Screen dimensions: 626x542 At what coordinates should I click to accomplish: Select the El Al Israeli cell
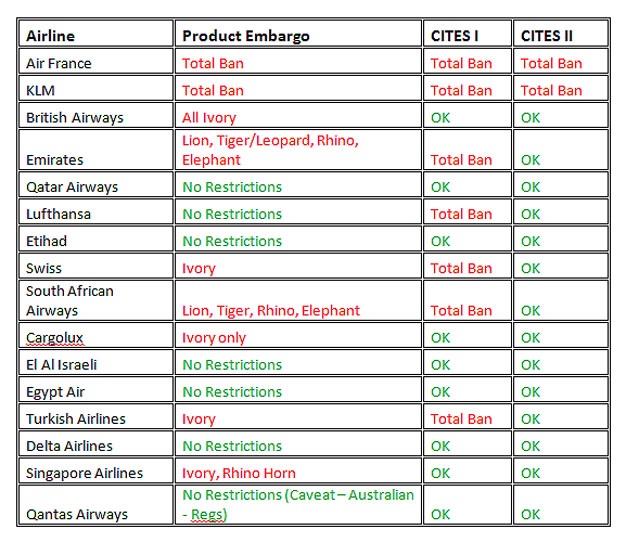[x=96, y=362]
